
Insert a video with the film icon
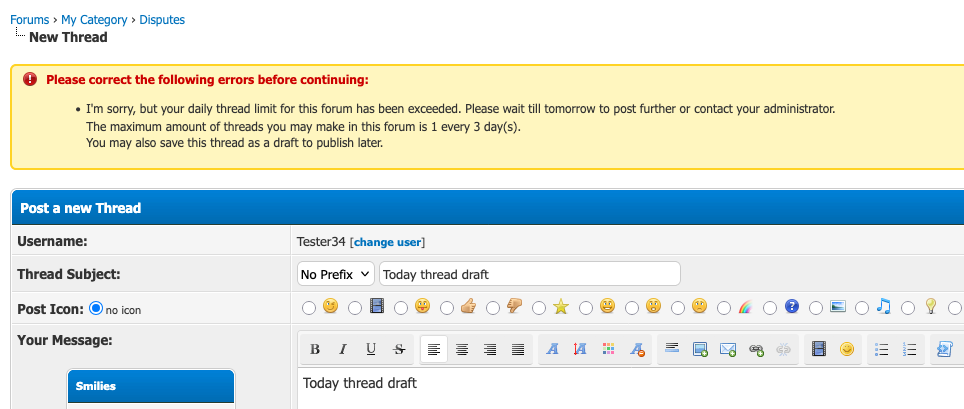819,349
